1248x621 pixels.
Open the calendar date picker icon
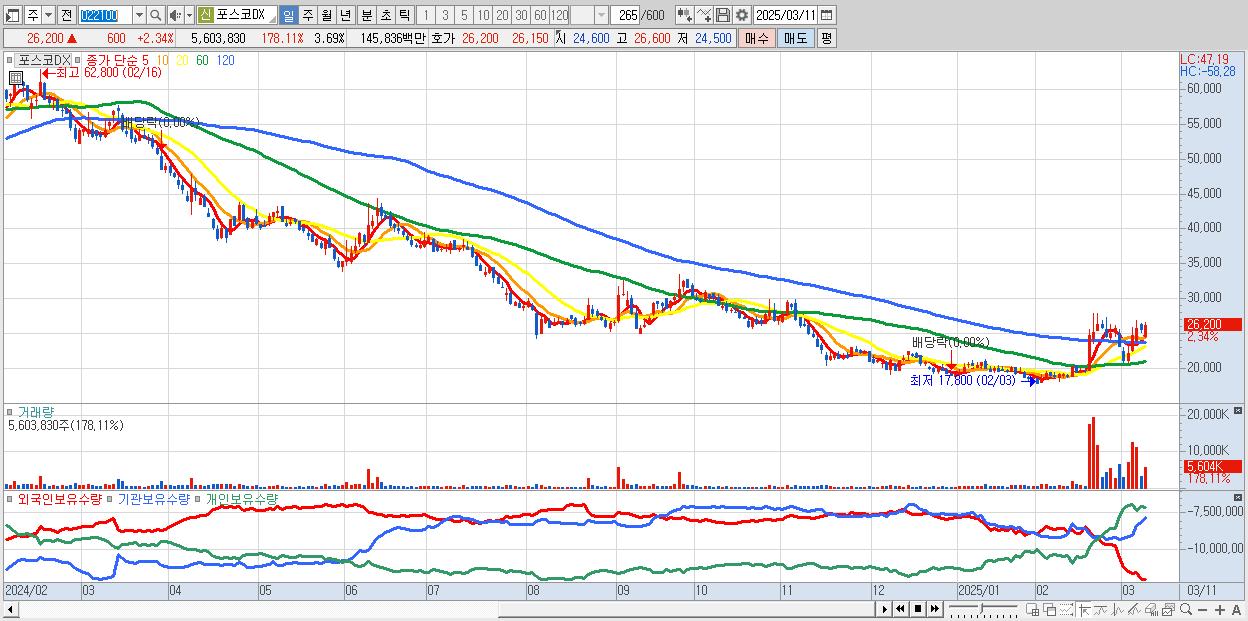[x=826, y=15]
